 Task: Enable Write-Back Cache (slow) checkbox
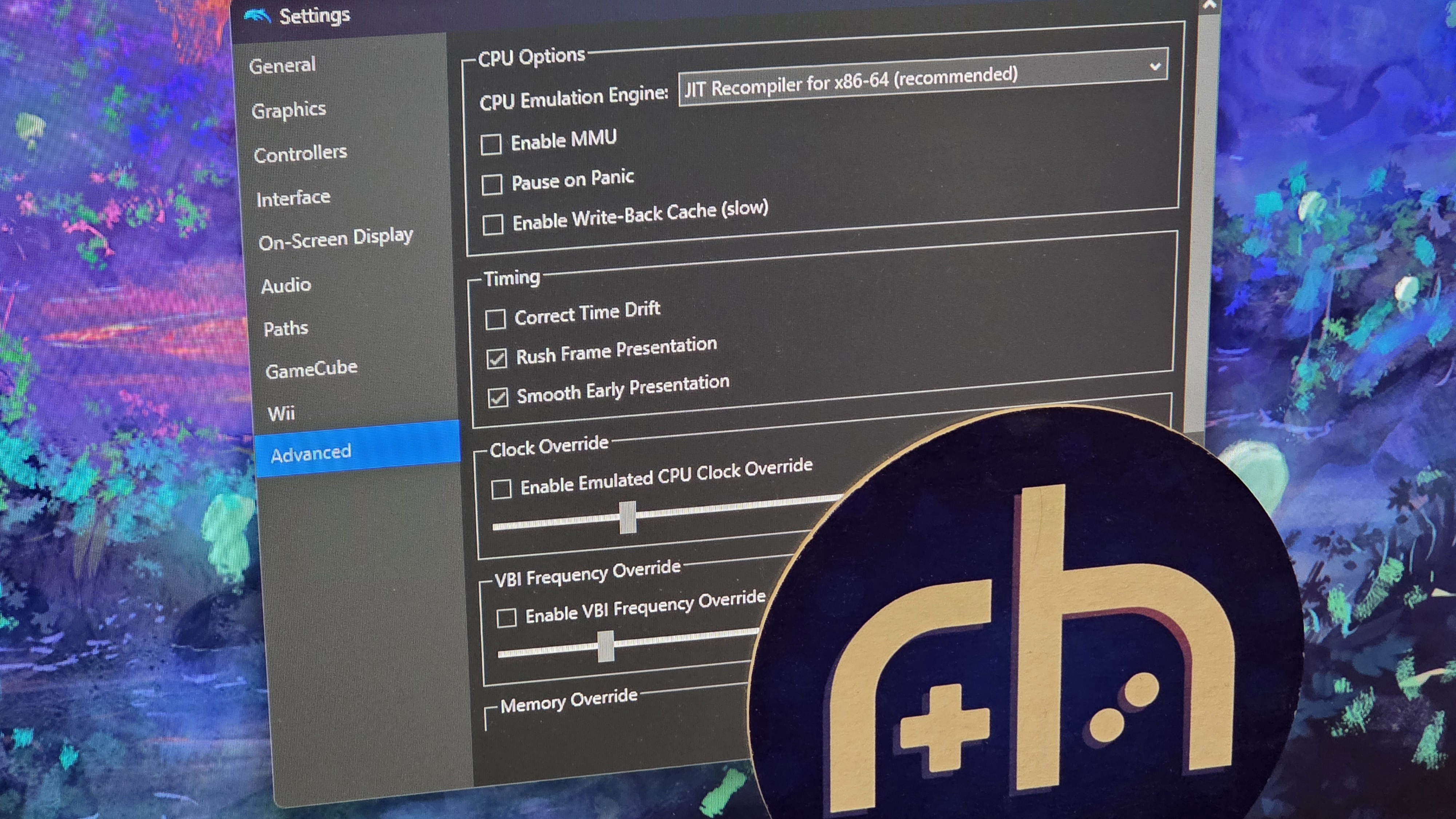click(x=493, y=224)
